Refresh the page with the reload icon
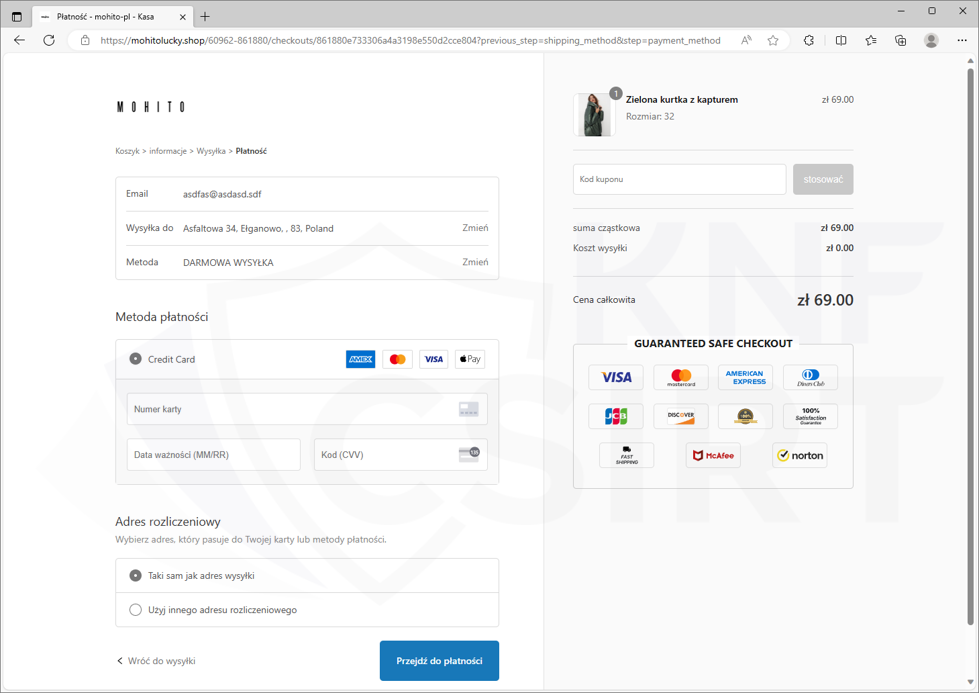The height and width of the screenshot is (693, 979). pyautogui.click(x=49, y=41)
